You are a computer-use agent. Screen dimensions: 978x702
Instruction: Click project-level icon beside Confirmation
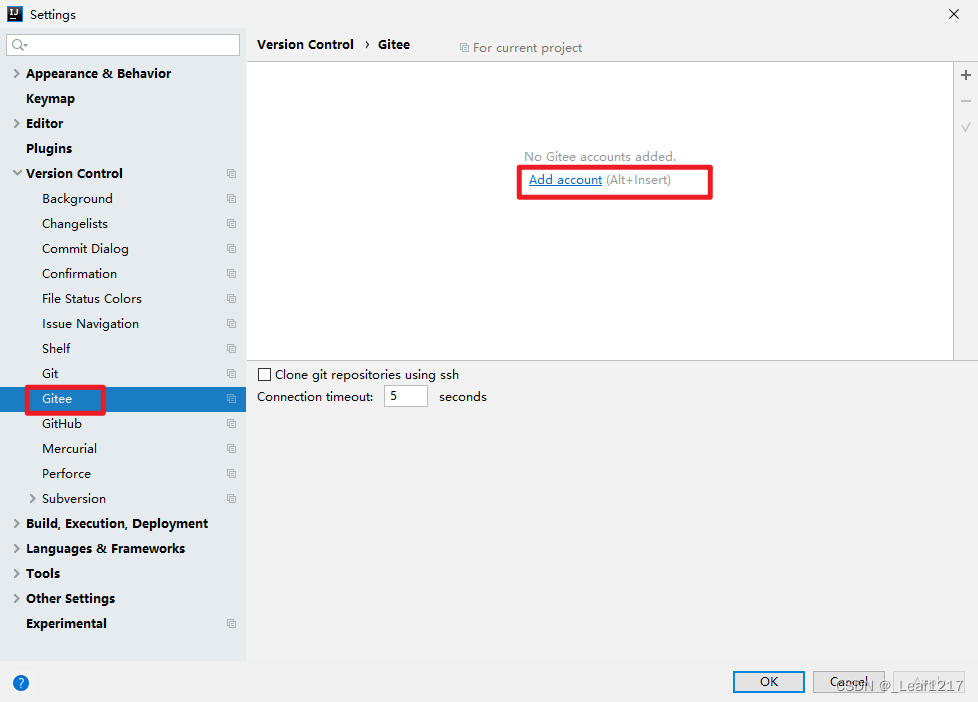pyautogui.click(x=231, y=273)
